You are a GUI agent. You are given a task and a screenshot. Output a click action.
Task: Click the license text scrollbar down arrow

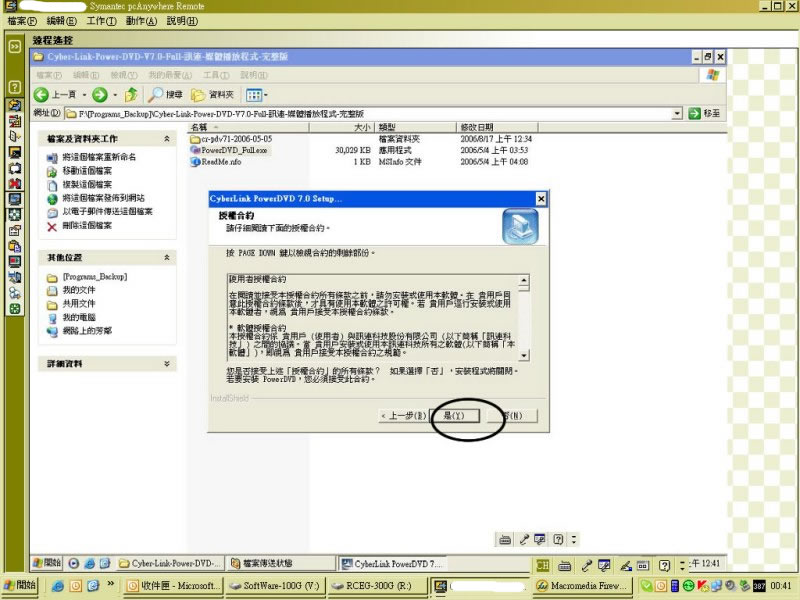[x=523, y=355]
